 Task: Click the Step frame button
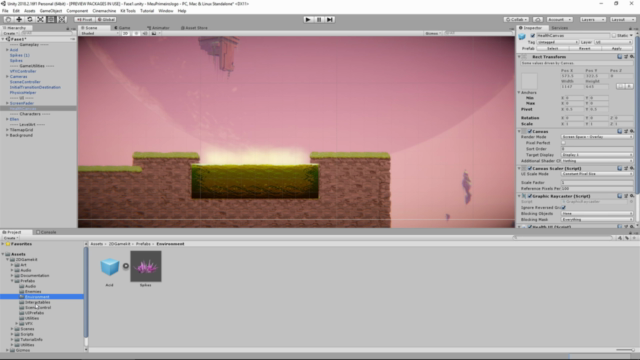[x=330, y=19]
